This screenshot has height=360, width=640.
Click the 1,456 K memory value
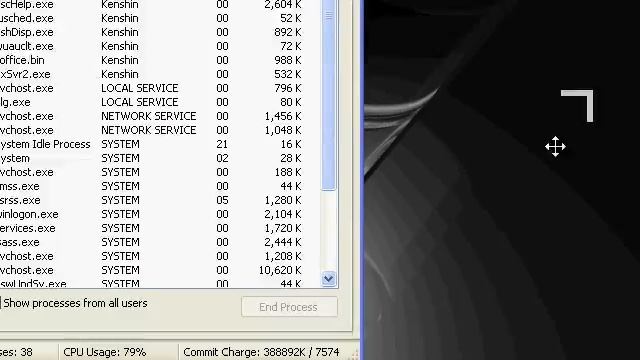(283, 116)
